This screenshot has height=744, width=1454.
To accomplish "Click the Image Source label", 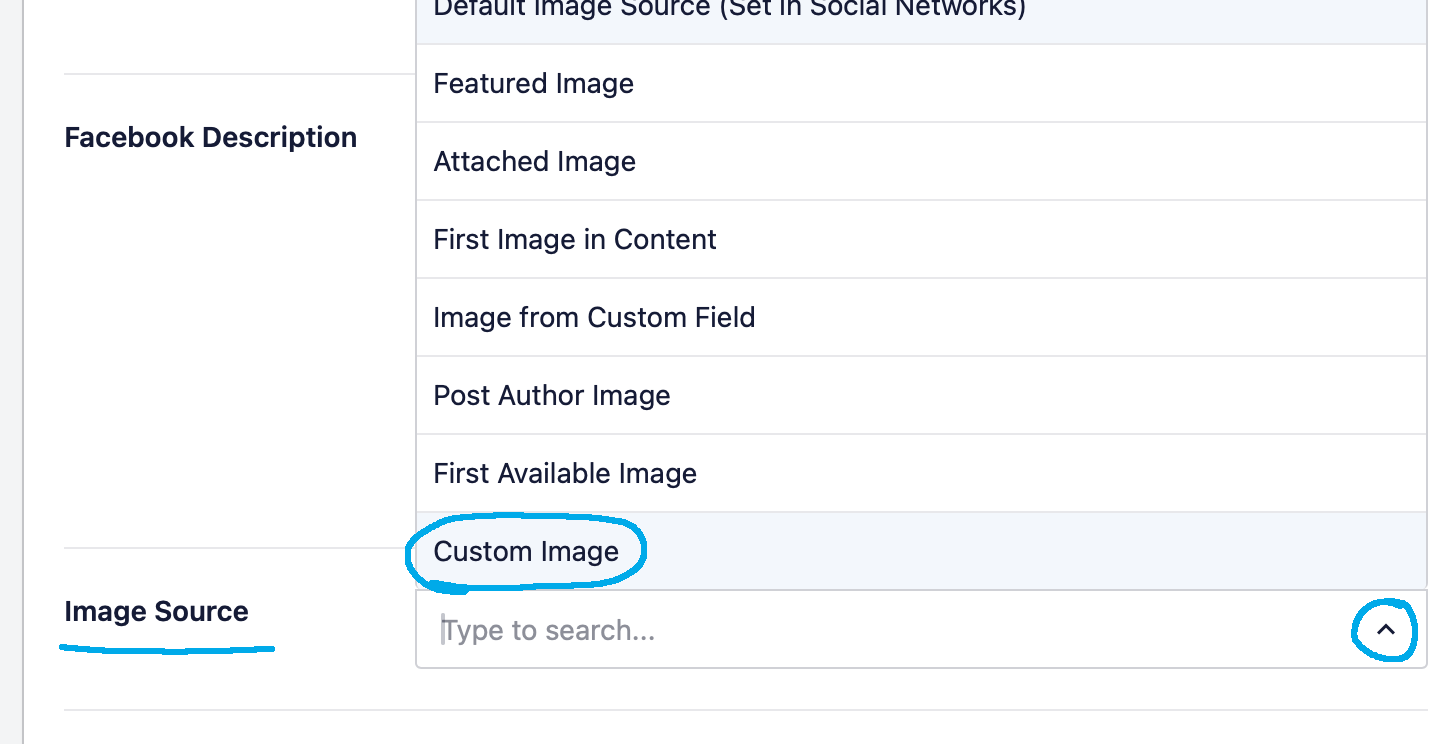I will 156,611.
